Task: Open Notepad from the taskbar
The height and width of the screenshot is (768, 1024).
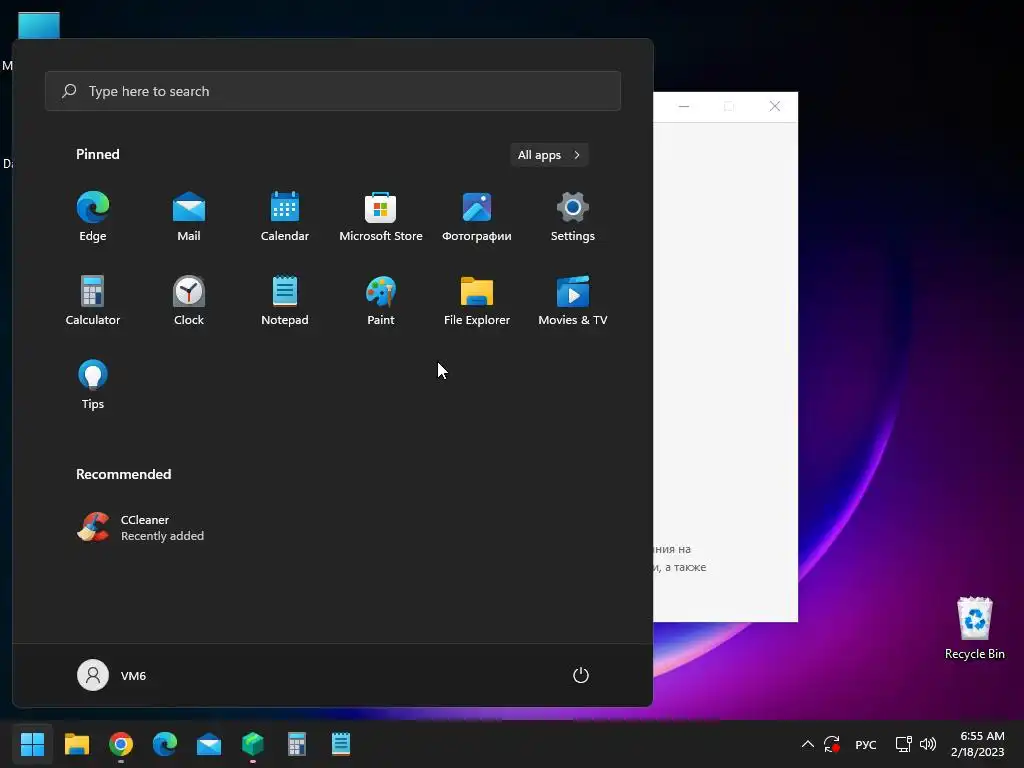Action: click(x=341, y=744)
